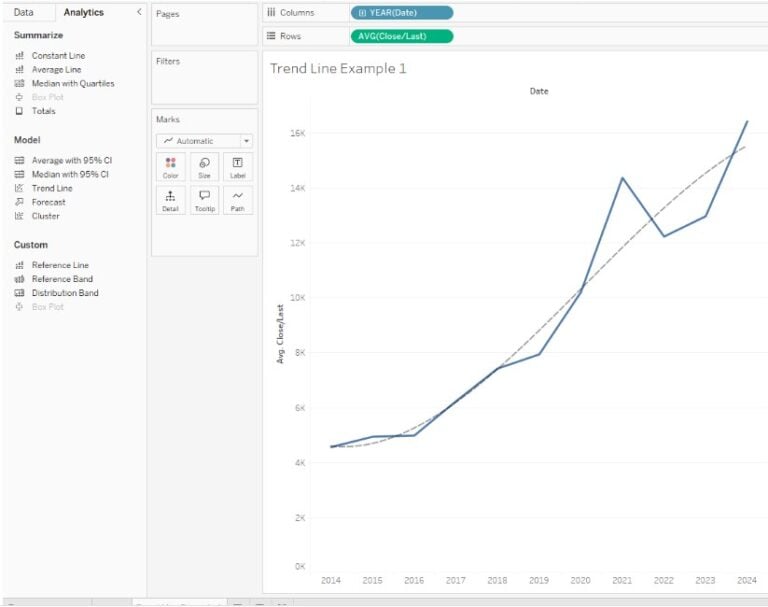Click the YEAR(Date) pill on Columns
This screenshot has height=607, width=768.
[x=402, y=13]
